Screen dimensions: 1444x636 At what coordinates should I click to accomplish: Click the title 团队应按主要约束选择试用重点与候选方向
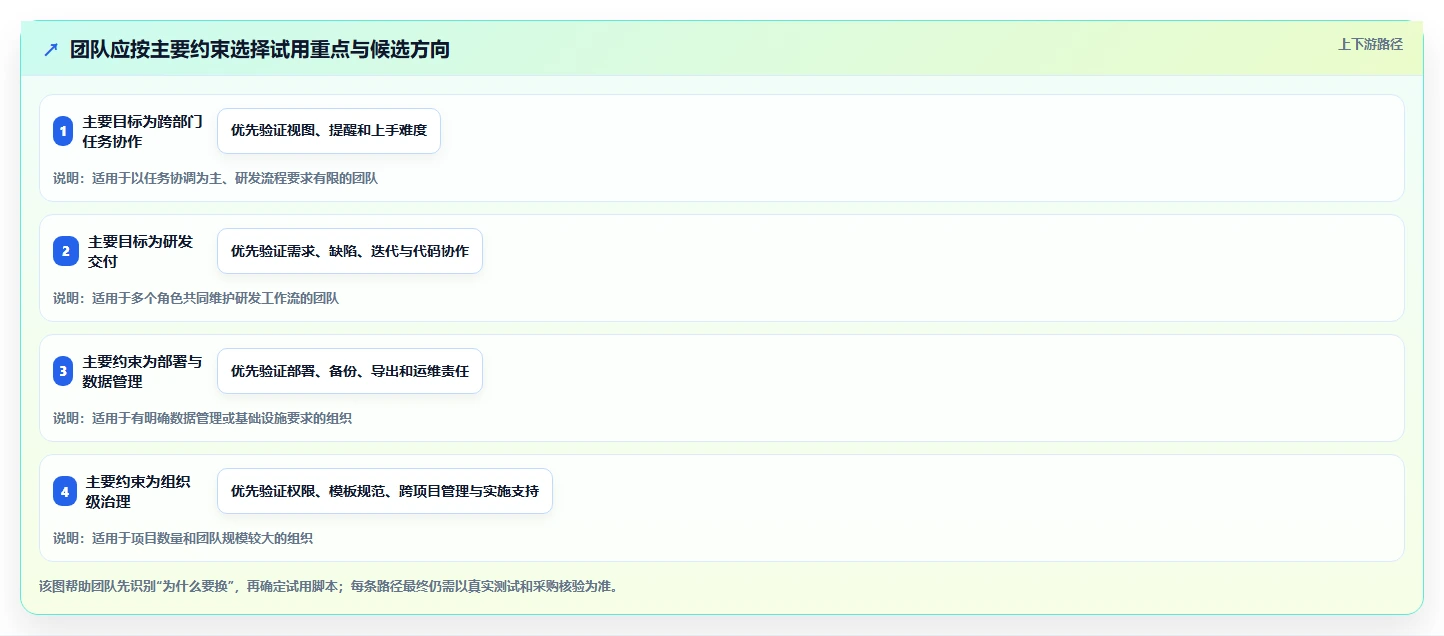click(x=260, y=49)
